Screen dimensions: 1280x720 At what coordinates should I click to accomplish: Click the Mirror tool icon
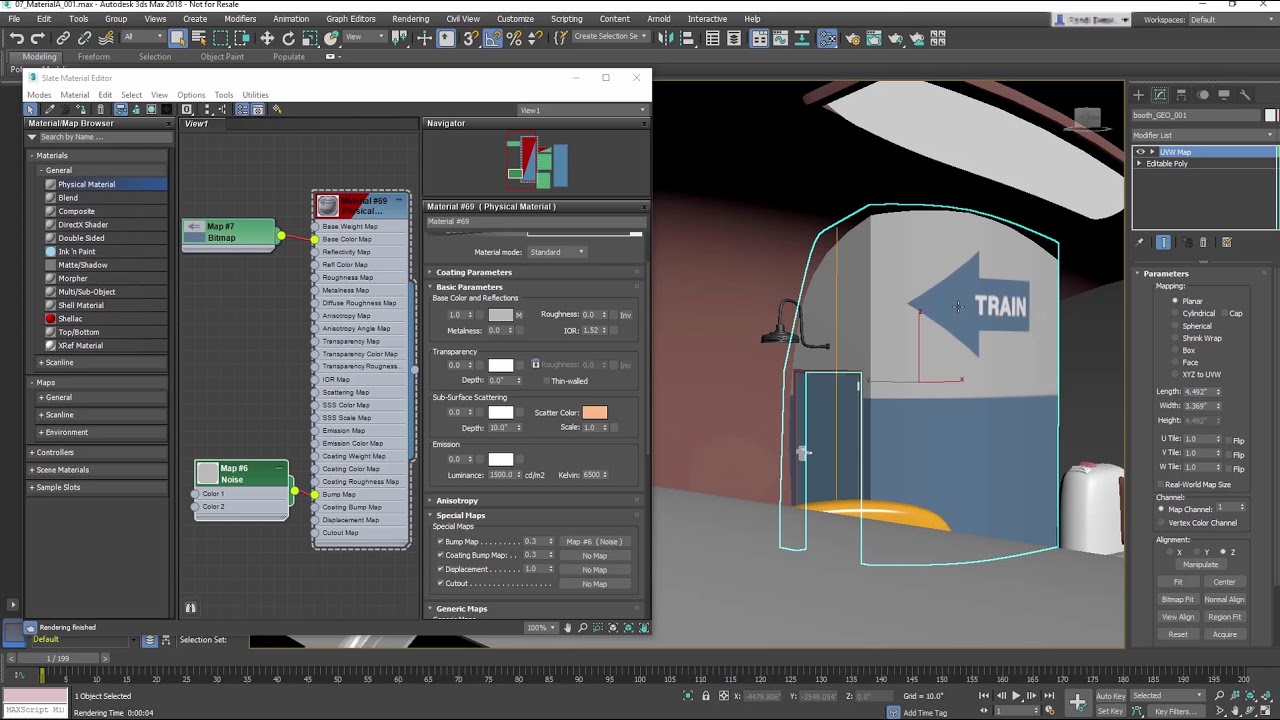click(x=664, y=38)
